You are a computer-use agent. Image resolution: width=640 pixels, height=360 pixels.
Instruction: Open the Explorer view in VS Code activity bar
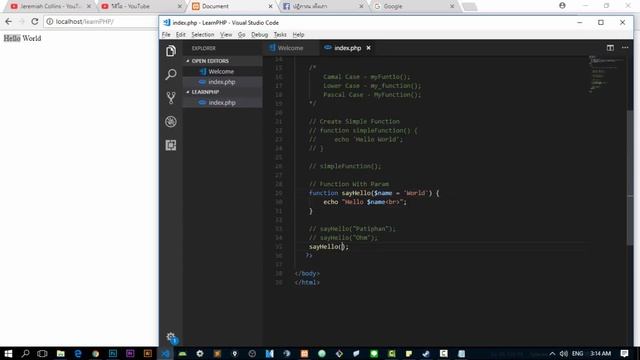coord(171,51)
